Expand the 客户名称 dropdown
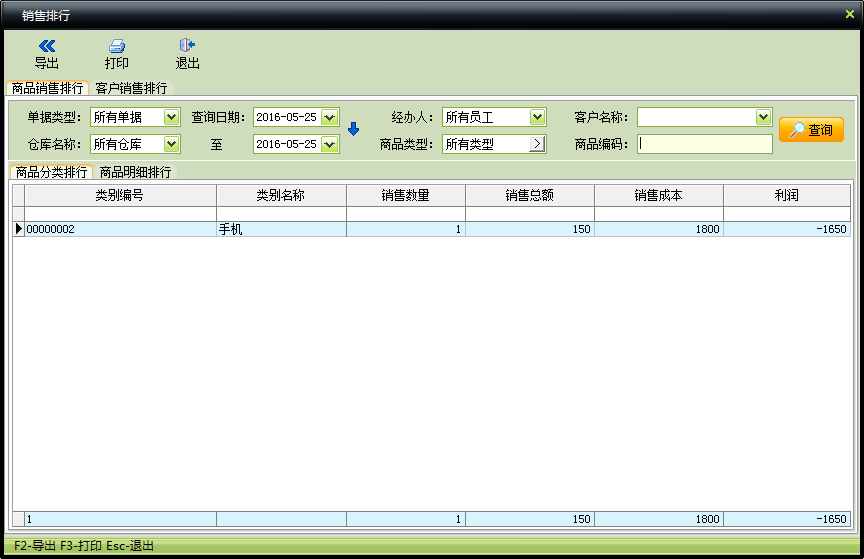This screenshot has height=559, width=864. coord(763,117)
